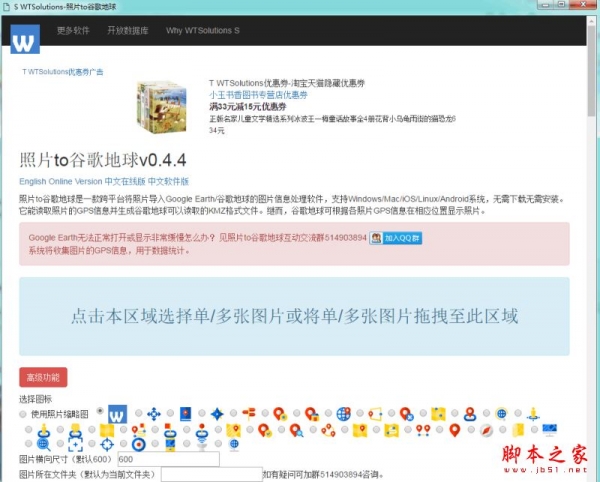
Task: Choose the red and blue bullseye icon
Action: point(139,445)
